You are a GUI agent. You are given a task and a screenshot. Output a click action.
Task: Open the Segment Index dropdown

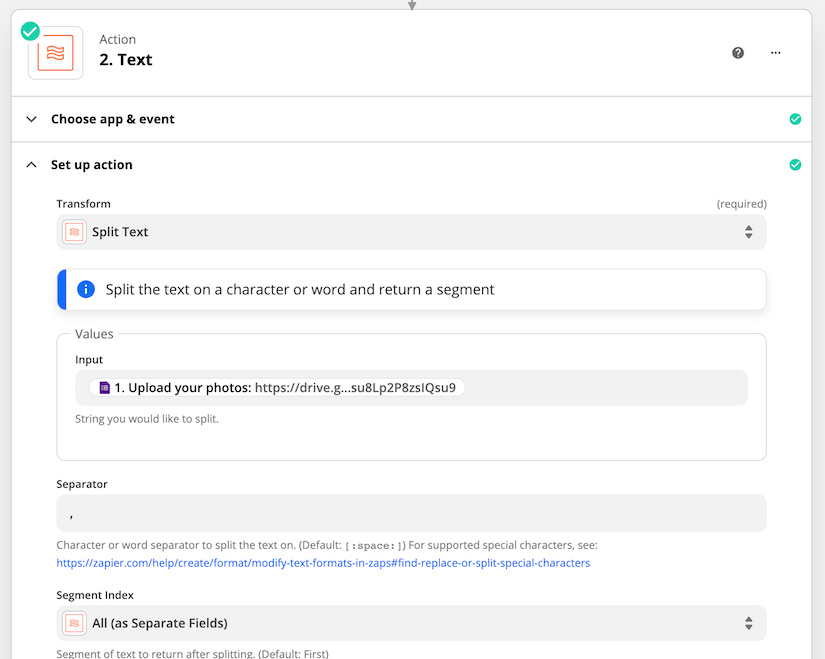411,623
